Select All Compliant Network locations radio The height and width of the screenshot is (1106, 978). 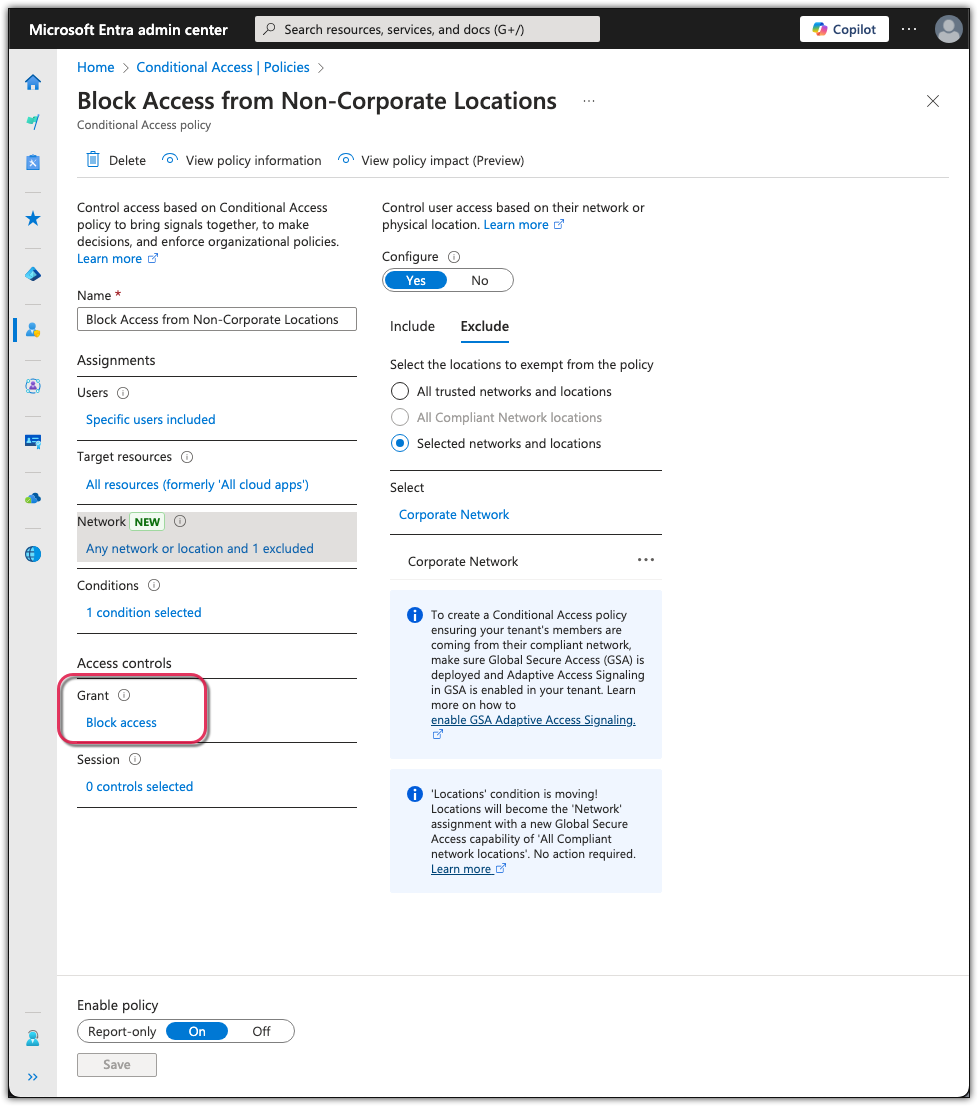pos(400,418)
